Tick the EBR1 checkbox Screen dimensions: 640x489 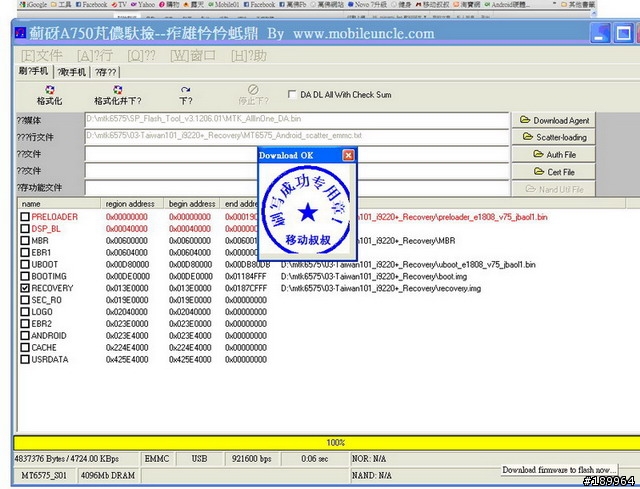(x=25, y=252)
